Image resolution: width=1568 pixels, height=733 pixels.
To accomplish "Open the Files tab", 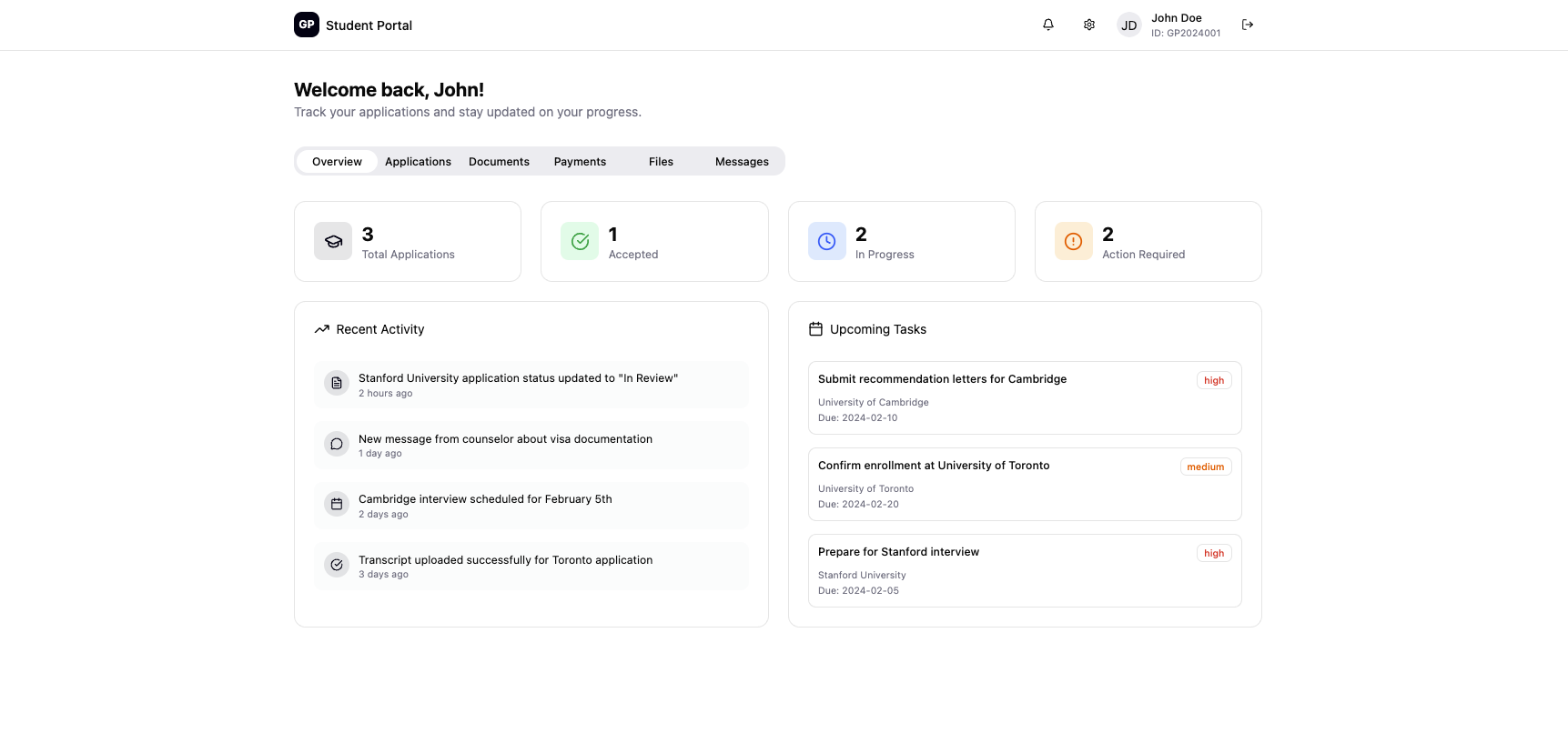I will point(661,162).
